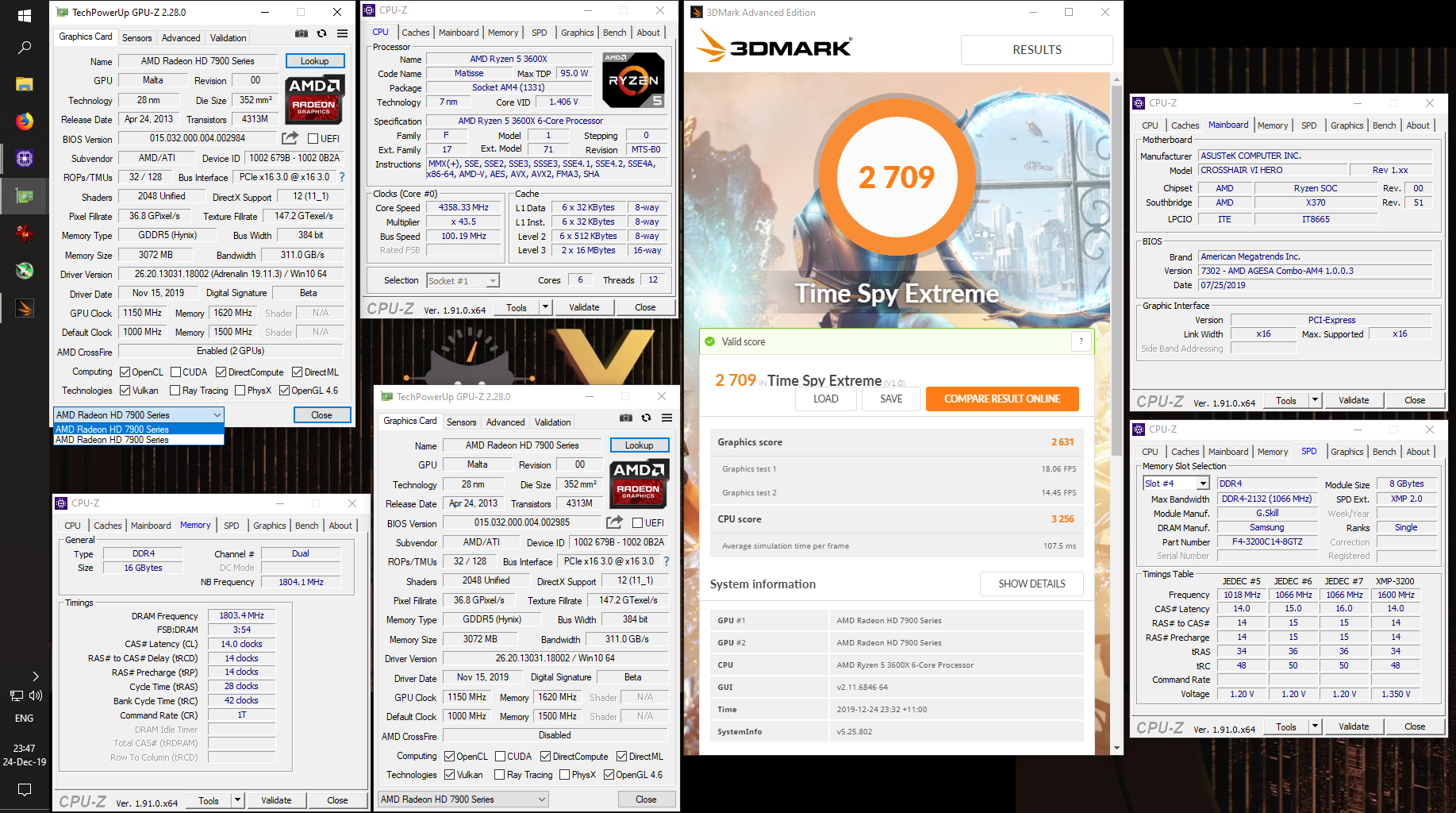Click refresh icon in bottom GPU-Z window
This screenshot has width=1456, height=813.
(x=646, y=418)
